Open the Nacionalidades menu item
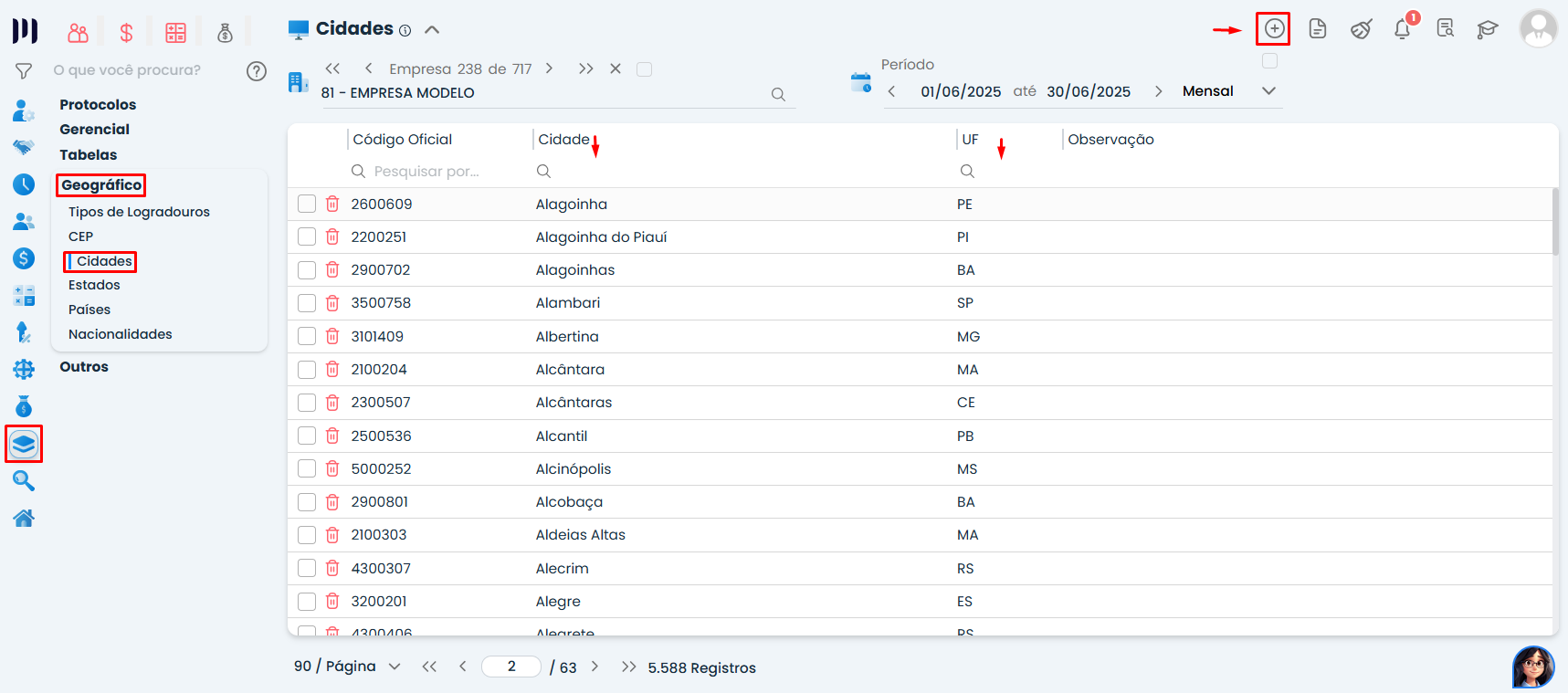 point(121,334)
